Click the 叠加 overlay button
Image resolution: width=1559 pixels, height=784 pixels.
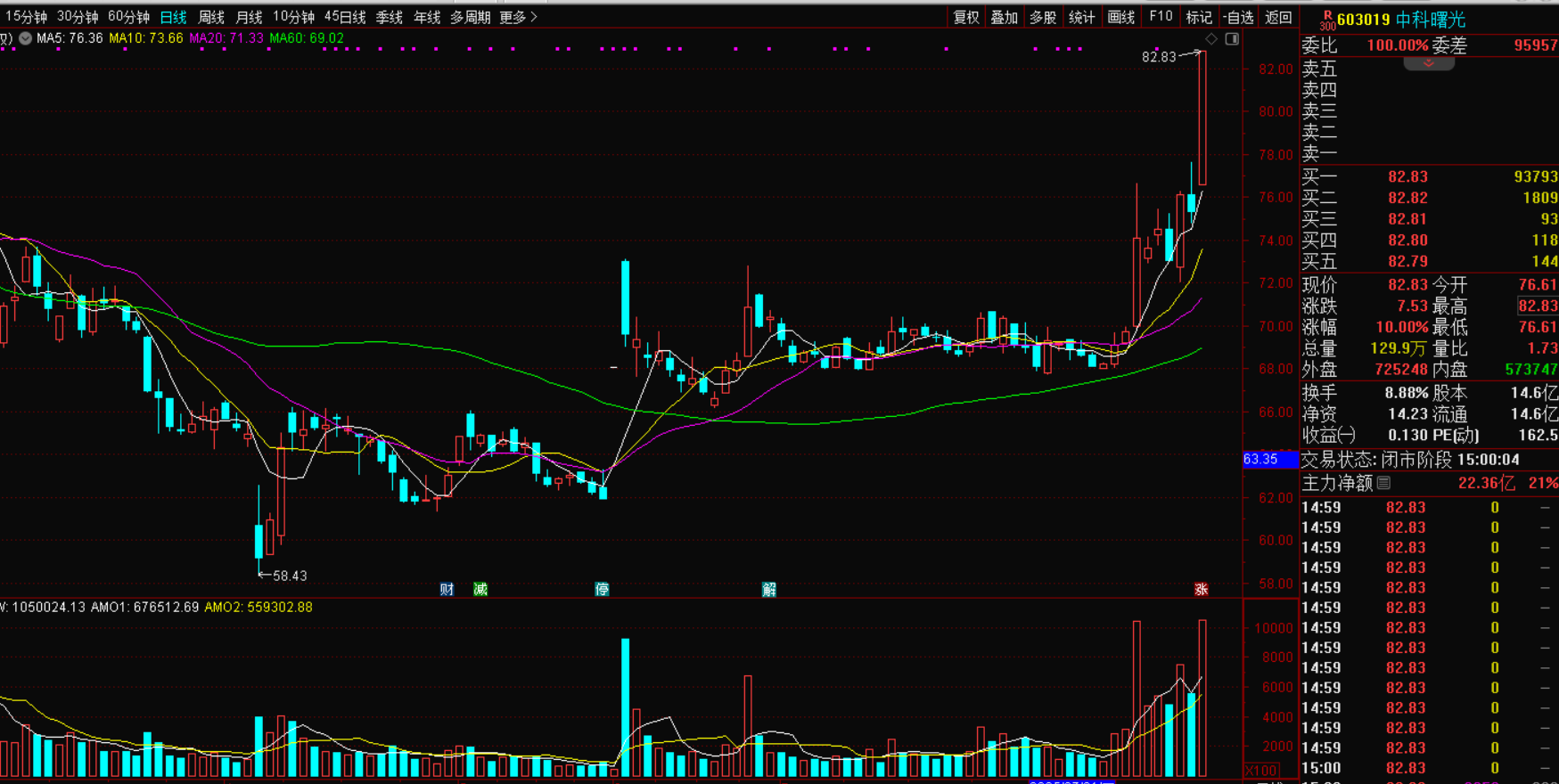pyautogui.click(x=1005, y=17)
